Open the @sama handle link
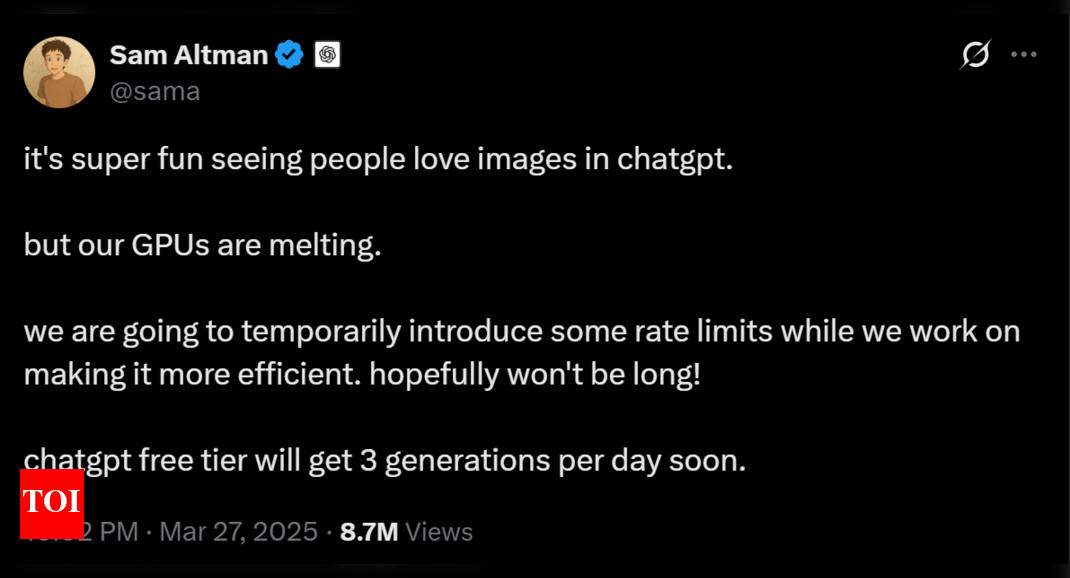Viewport: 1070px width, 578px height. click(x=155, y=91)
